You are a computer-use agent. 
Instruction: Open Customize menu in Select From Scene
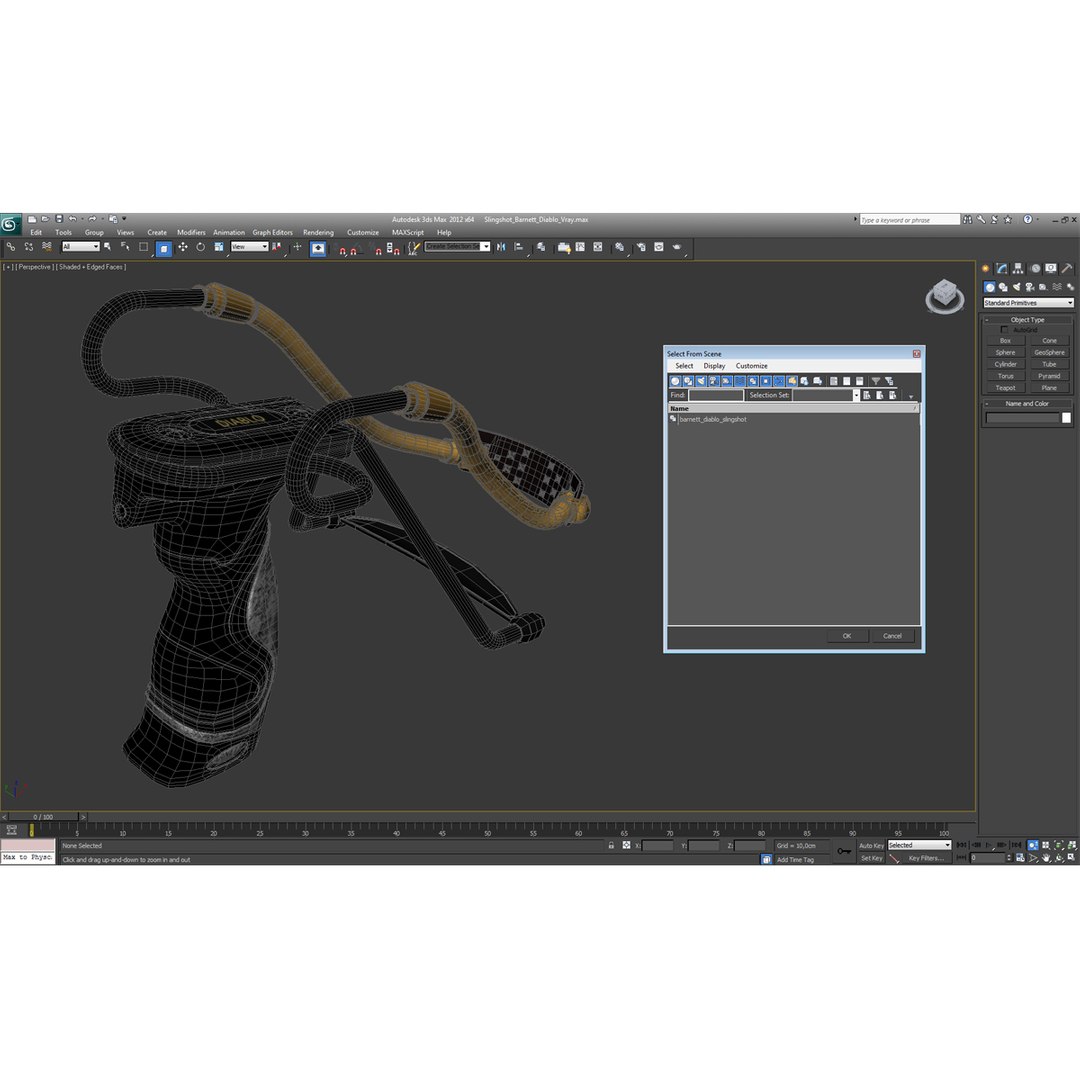(751, 366)
